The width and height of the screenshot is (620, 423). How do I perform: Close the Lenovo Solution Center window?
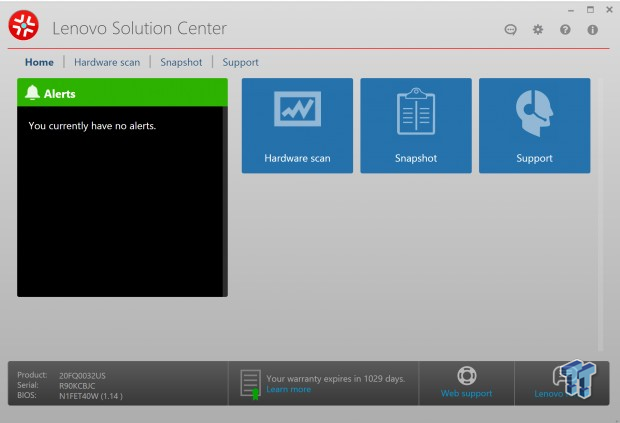point(609,10)
